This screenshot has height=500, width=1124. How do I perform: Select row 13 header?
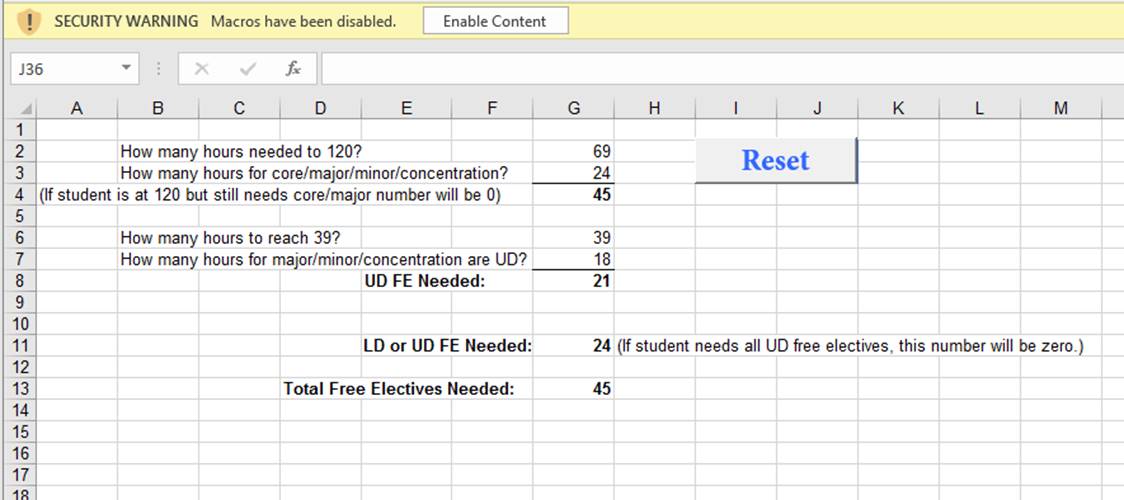[19, 389]
